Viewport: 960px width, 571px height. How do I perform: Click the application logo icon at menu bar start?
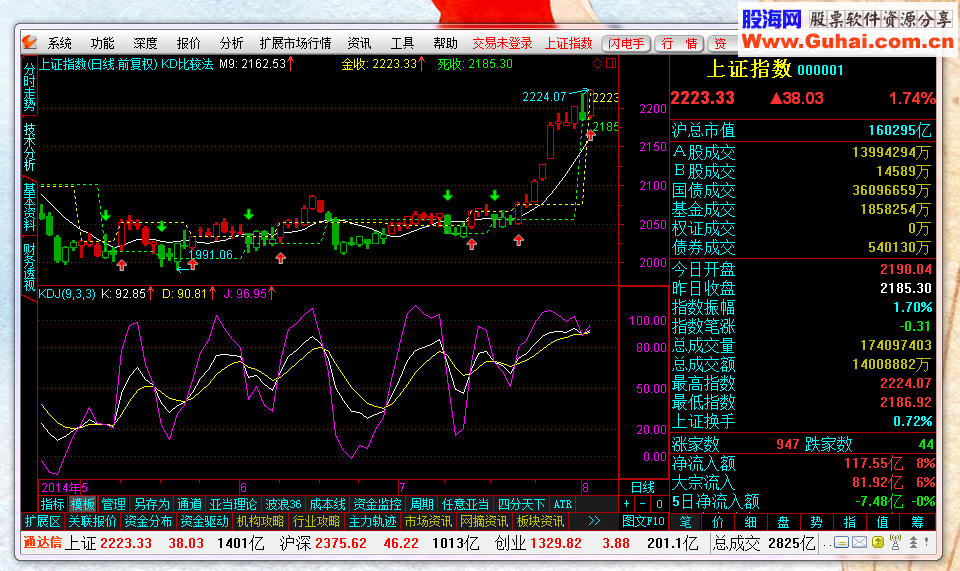(29, 42)
